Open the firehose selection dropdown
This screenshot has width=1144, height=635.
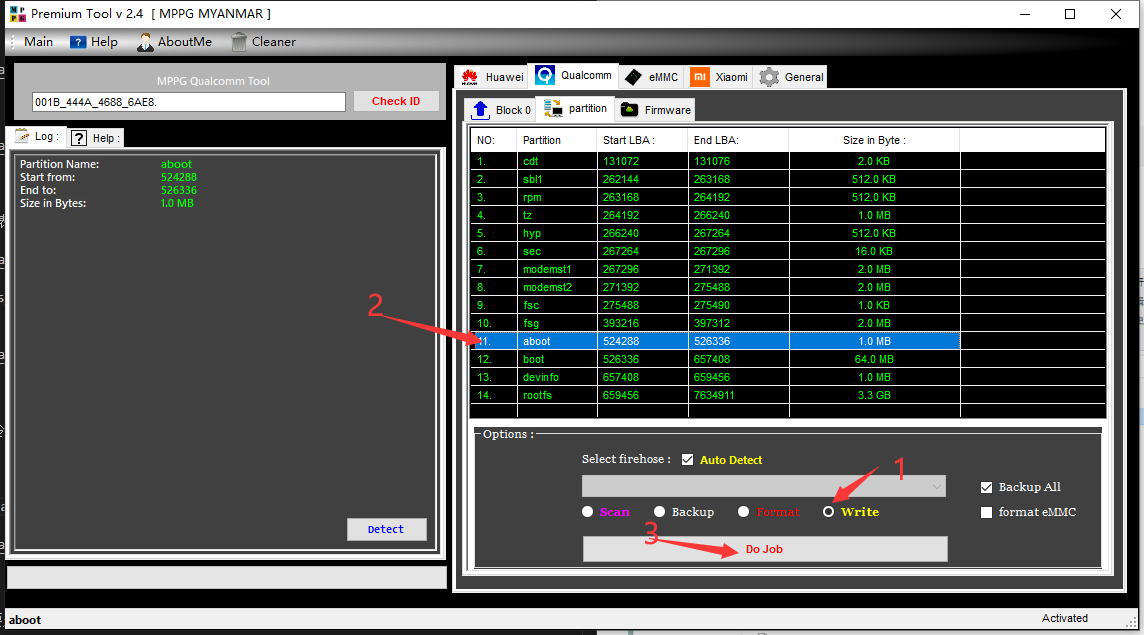pos(764,486)
